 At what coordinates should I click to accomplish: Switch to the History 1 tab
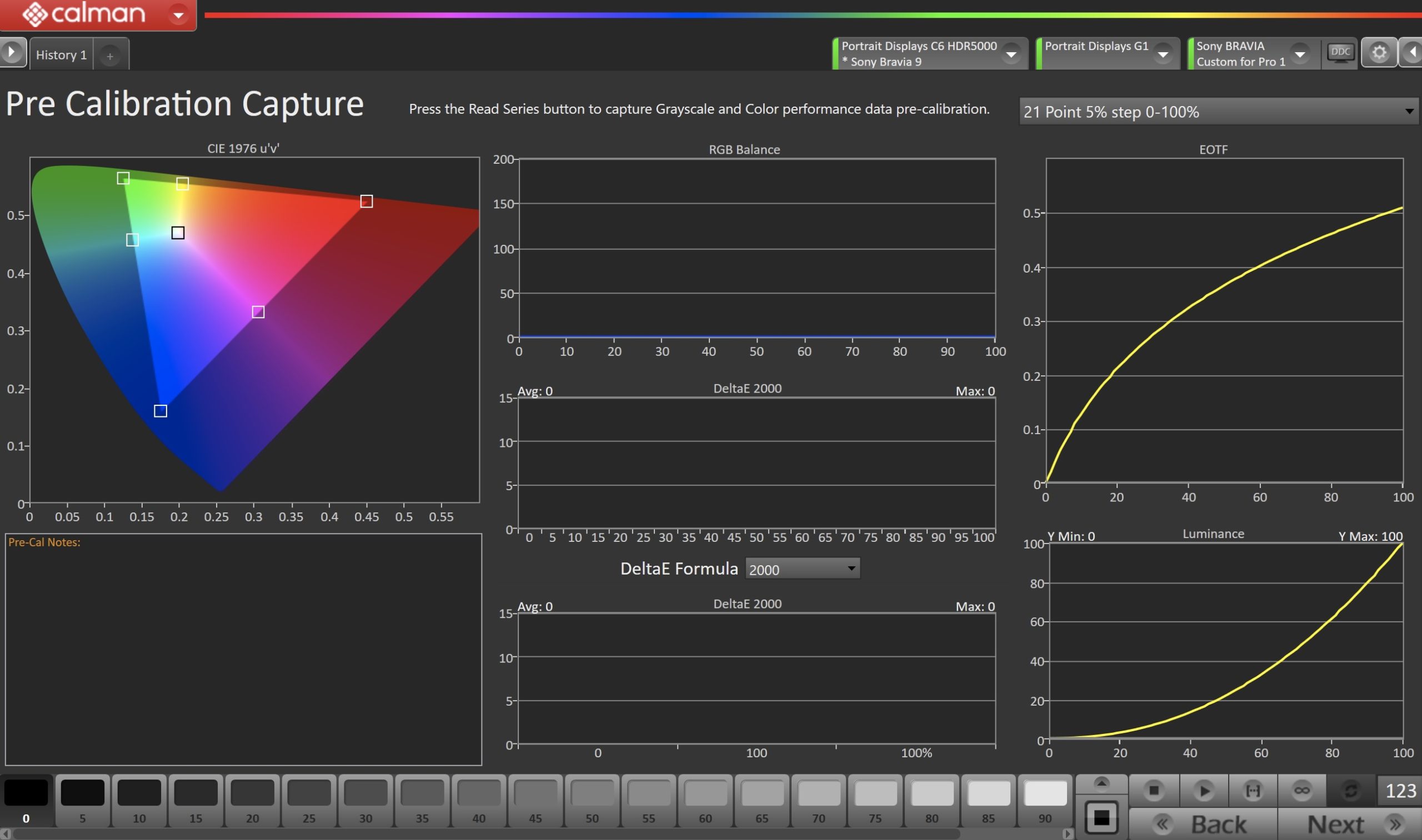point(61,55)
